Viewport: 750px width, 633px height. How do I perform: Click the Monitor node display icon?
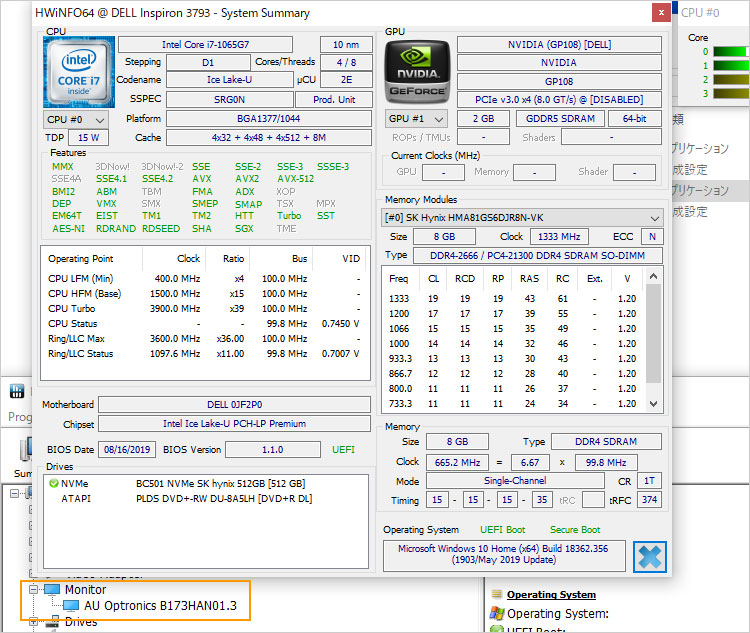[52, 589]
